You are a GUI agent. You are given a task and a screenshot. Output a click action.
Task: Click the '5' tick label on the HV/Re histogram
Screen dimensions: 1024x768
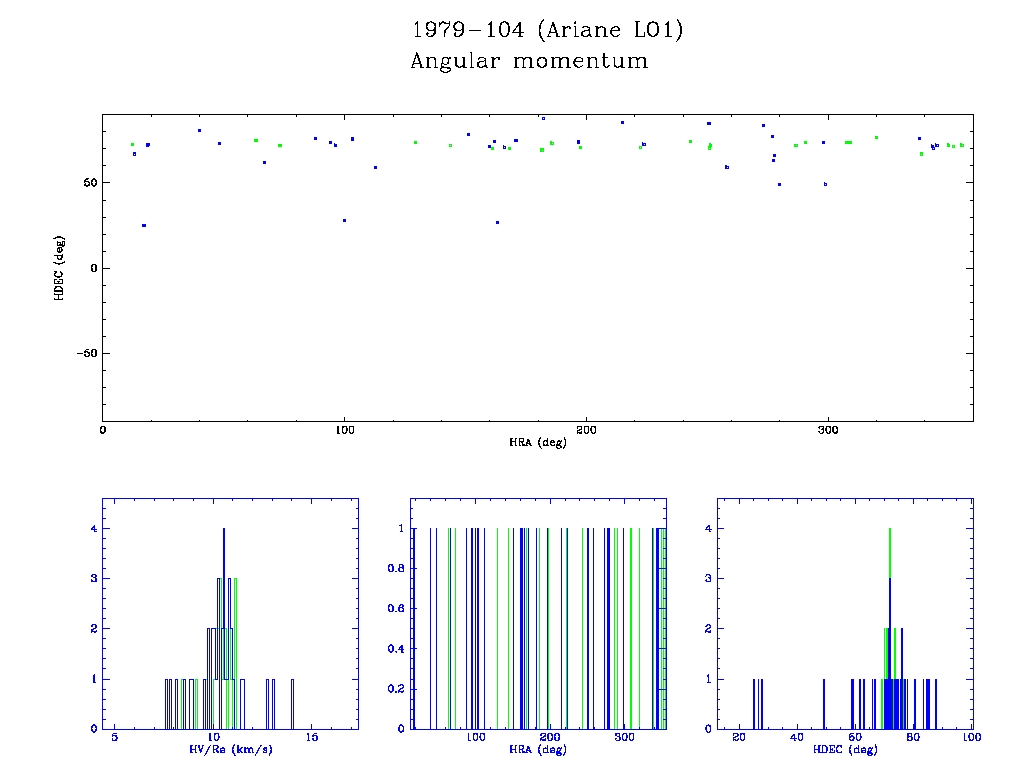[x=114, y=737]
